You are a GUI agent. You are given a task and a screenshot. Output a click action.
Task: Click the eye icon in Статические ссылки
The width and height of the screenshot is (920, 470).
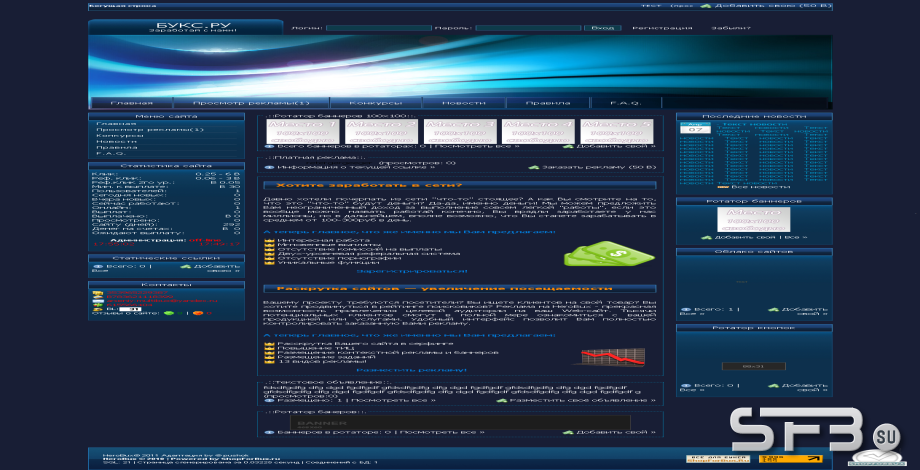coord(98,266)
